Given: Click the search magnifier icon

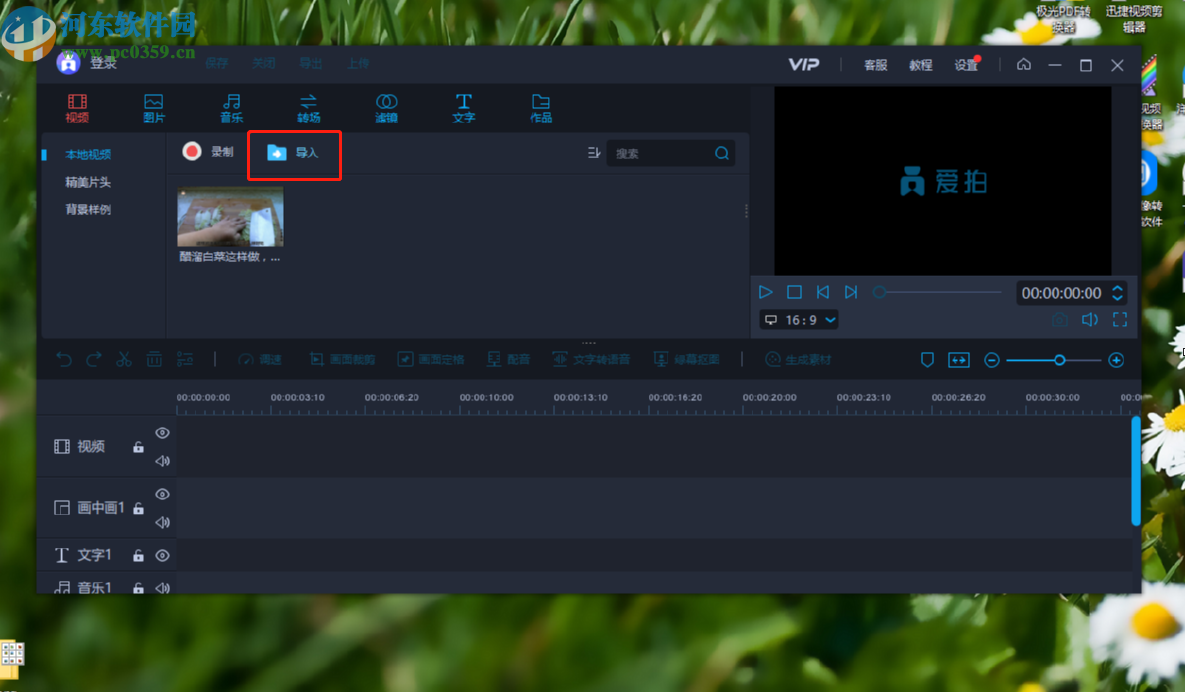Looking at the screenshot, I should click(x=722, y=153).
